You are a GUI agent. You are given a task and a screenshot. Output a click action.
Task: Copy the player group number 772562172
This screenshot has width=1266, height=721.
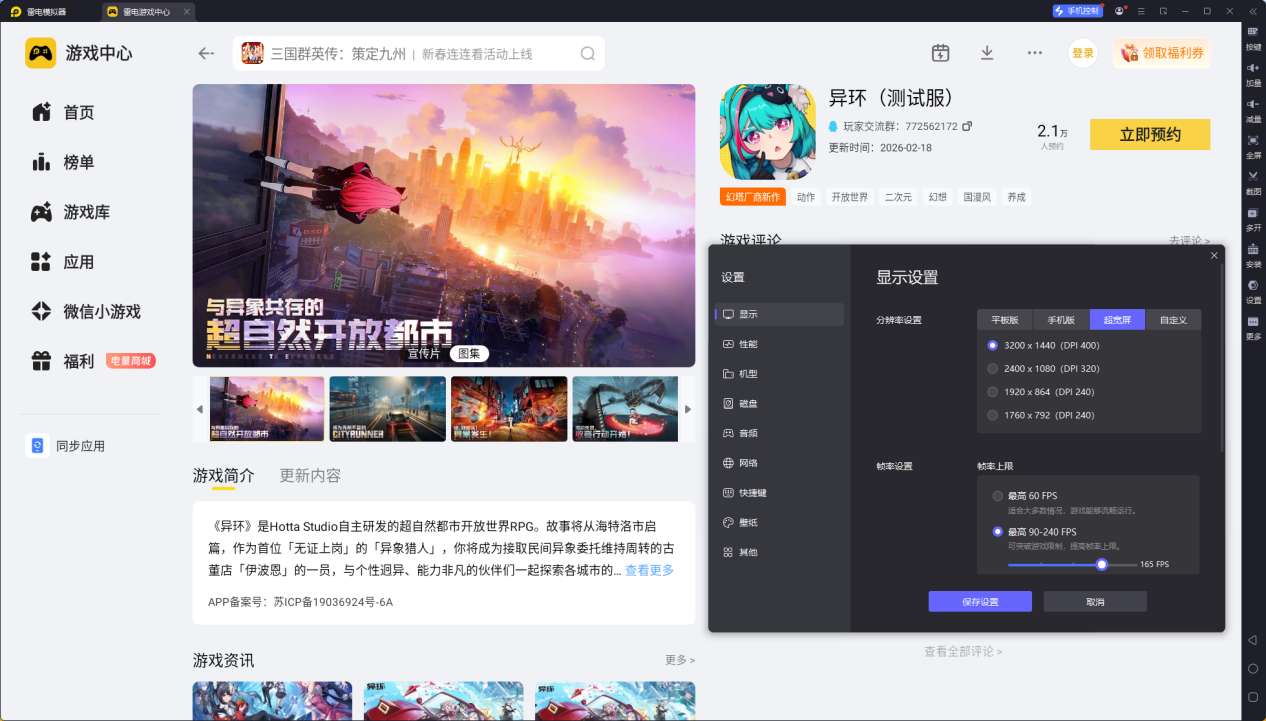coord(967,127)
